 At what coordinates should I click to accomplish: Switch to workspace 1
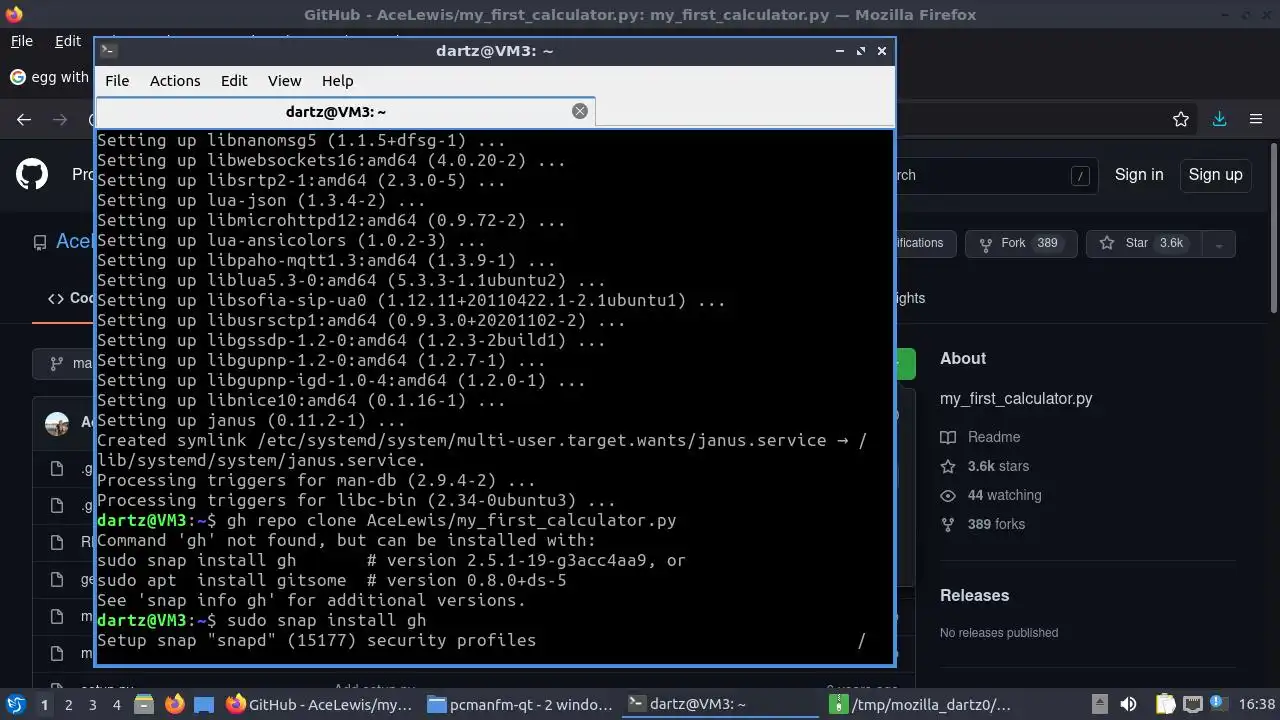(x=44, y=705)
